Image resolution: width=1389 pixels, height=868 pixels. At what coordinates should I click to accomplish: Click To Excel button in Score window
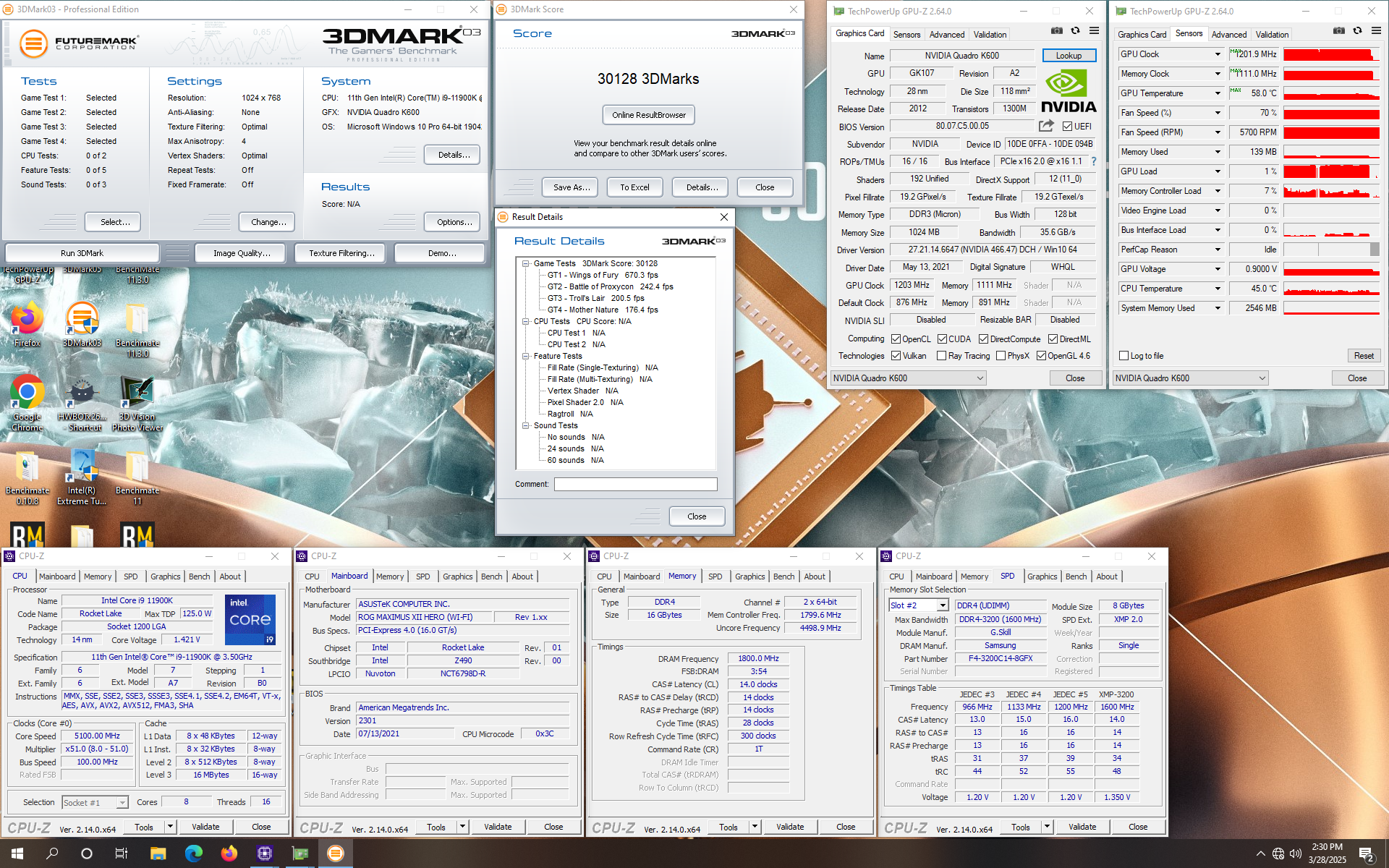634,187
